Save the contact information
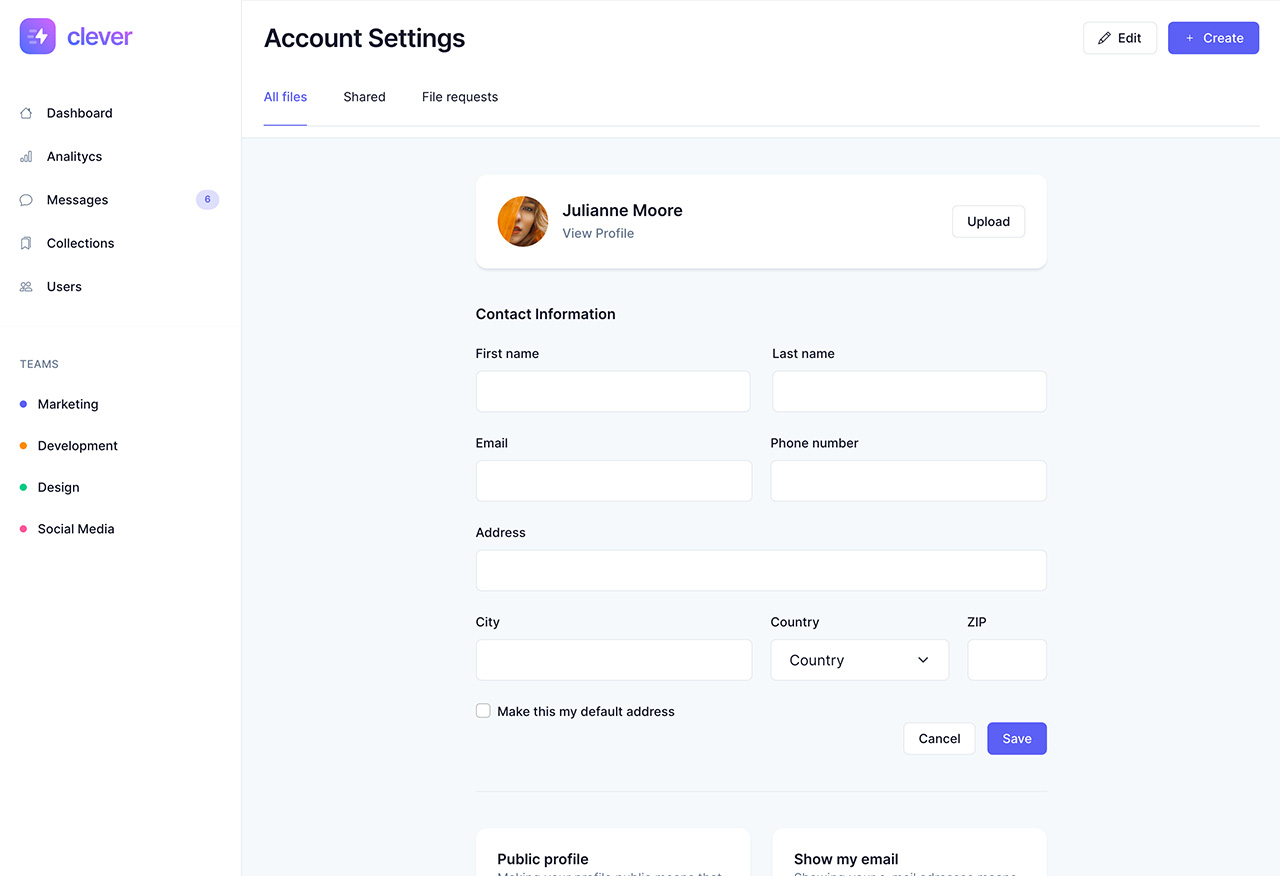The width and height of the screenshot is (1280, 876). 1016,738
